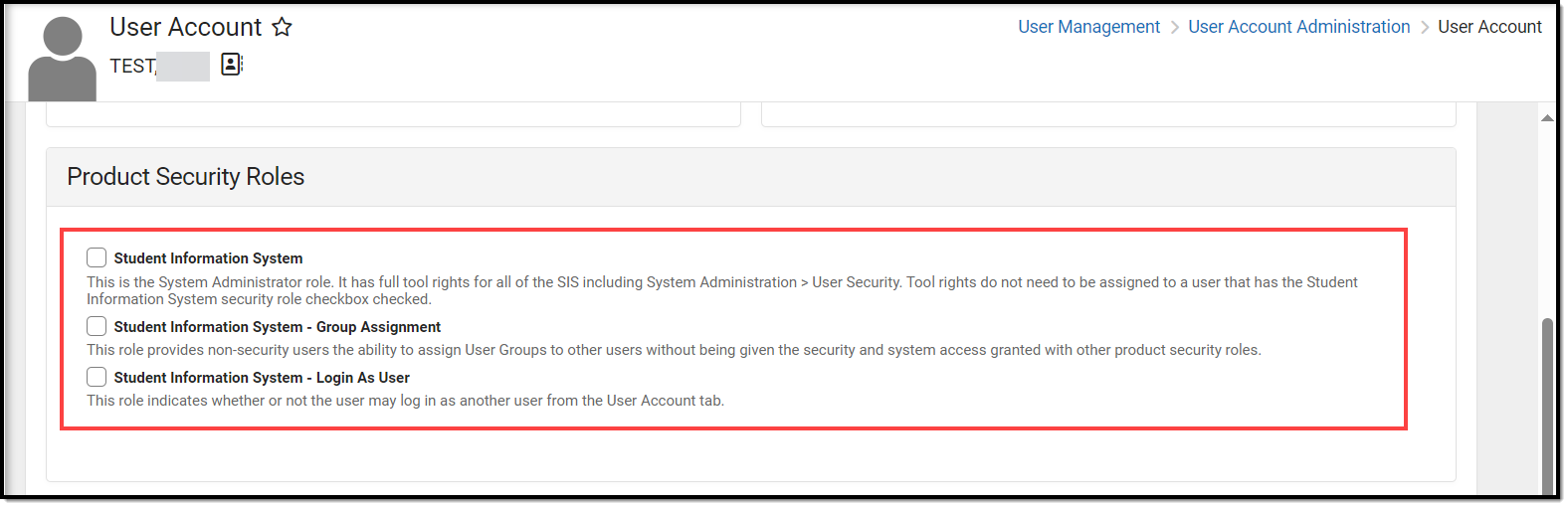This screenshot has height=507, width=1568.
Task: Click the scrollbar up arrow
Action: (1546, 118)
